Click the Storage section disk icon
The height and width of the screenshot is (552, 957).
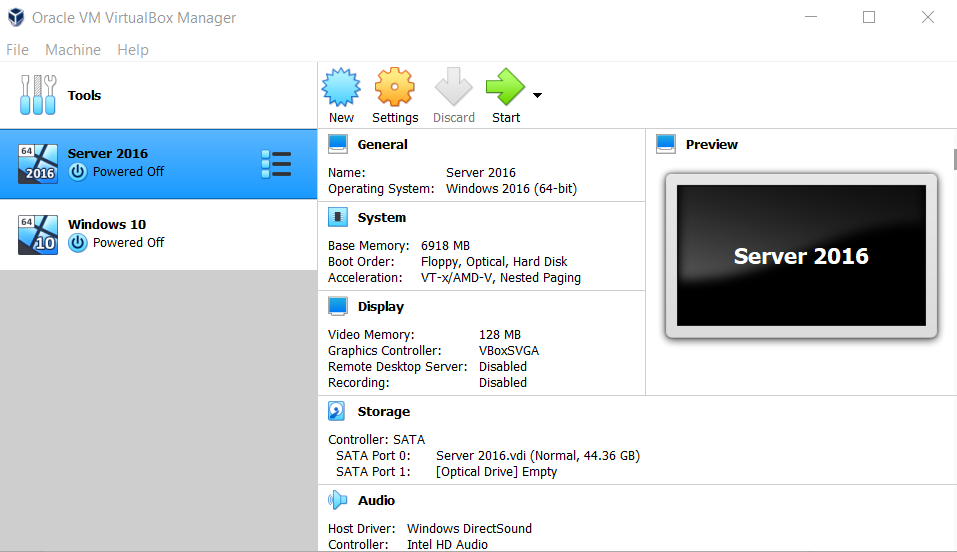(x=337, y=411)
